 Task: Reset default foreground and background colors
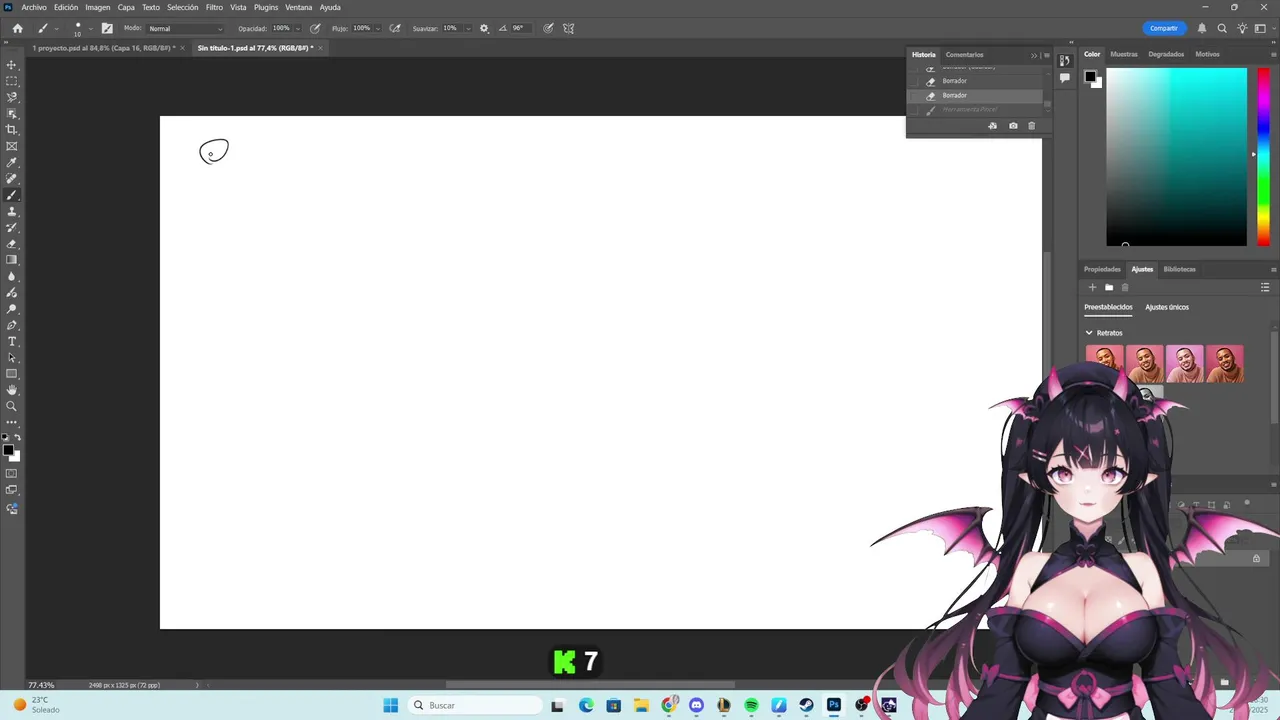tap(6, 438)
